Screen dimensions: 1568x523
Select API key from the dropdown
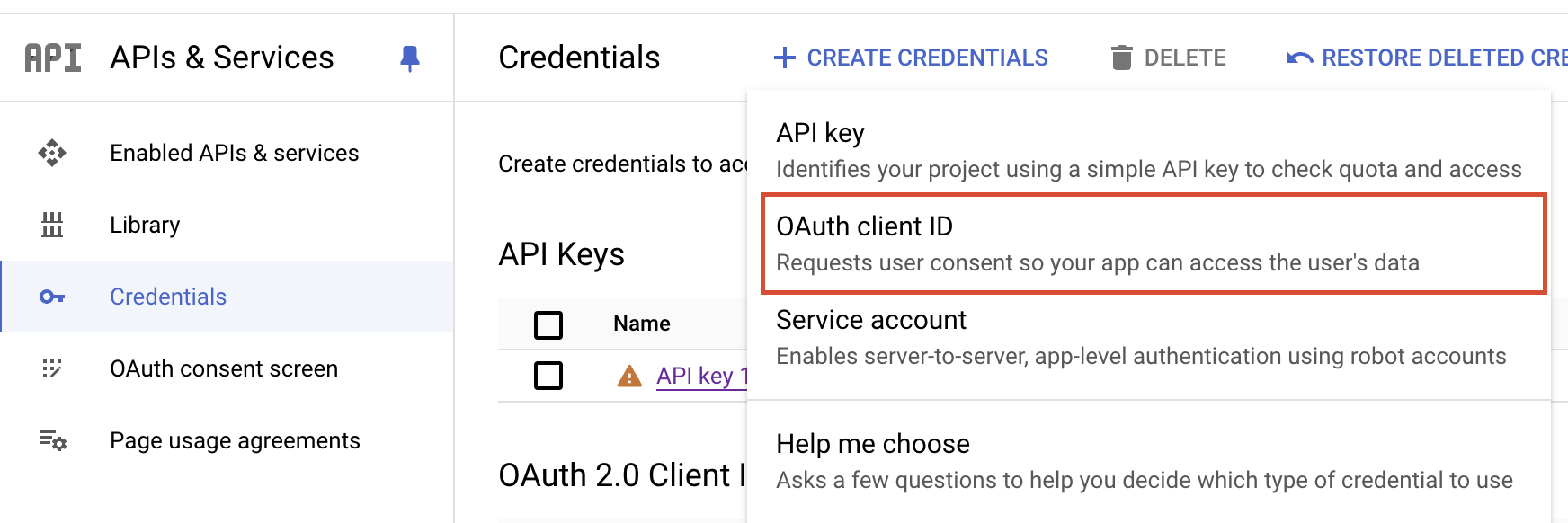1149,150
